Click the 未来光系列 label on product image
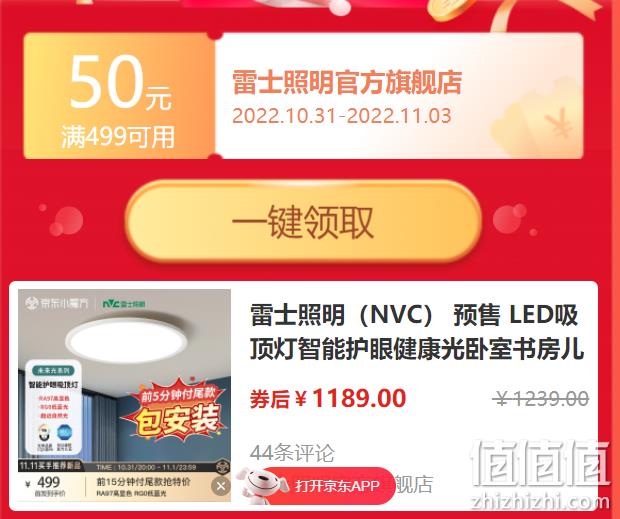This screenshot has height=519, width=620. tap(53, 370)
